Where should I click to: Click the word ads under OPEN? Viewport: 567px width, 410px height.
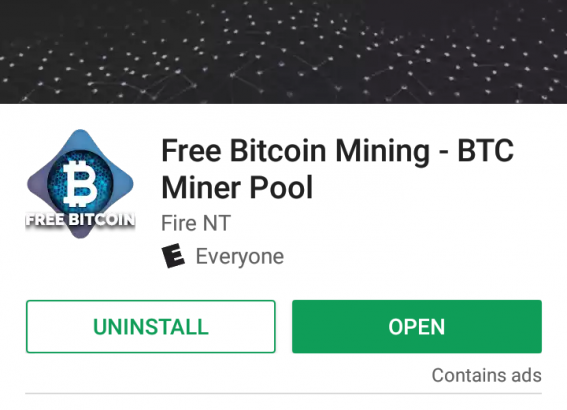point(526,375)
